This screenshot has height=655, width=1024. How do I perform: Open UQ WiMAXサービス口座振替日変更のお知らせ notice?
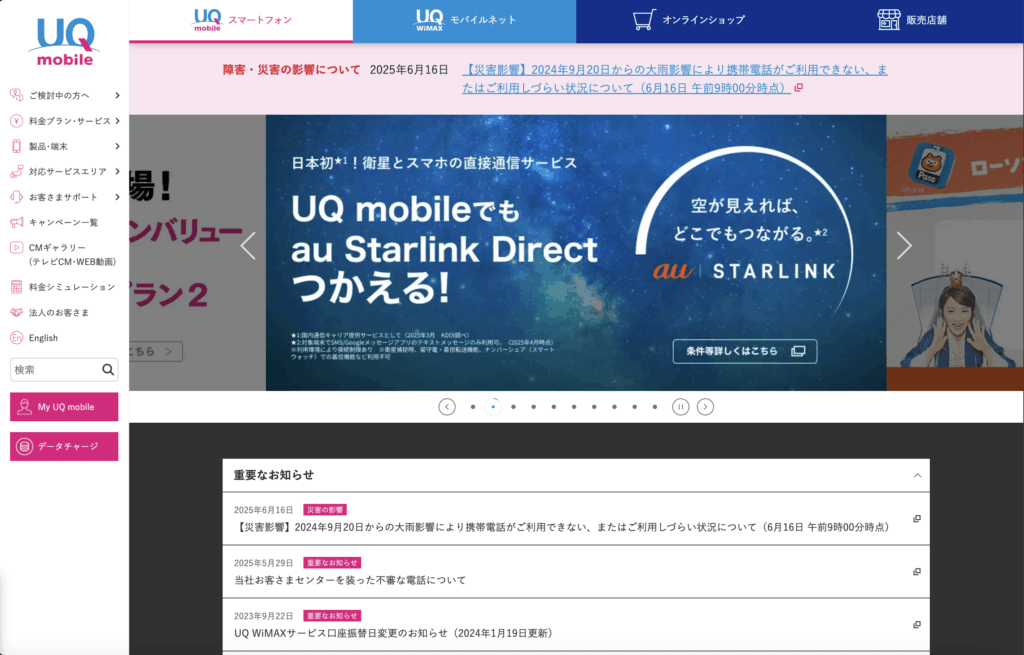click(x=395, y=633)
